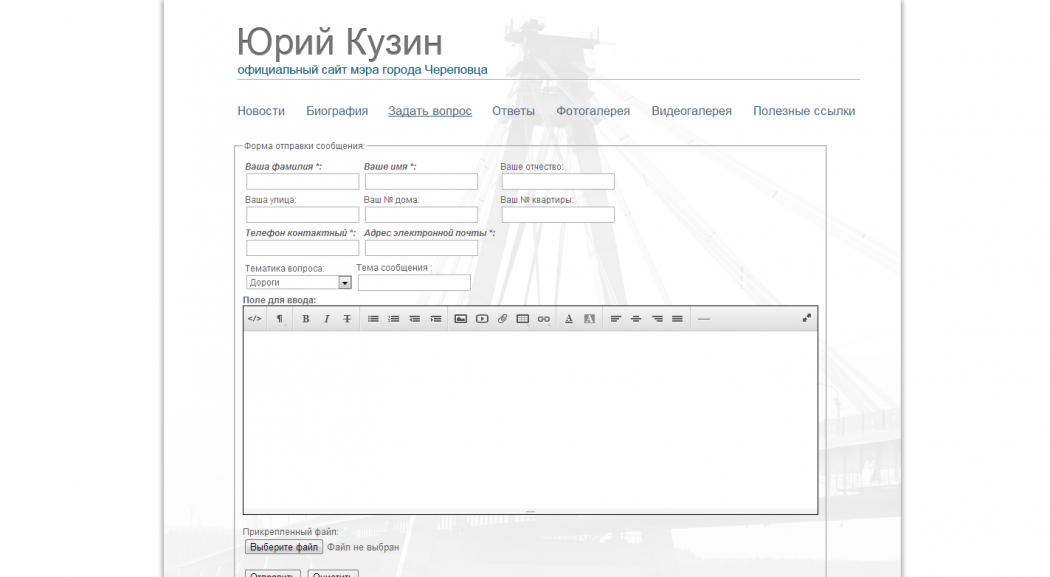Toggle HTML source code view in editor

pos(254,319)
